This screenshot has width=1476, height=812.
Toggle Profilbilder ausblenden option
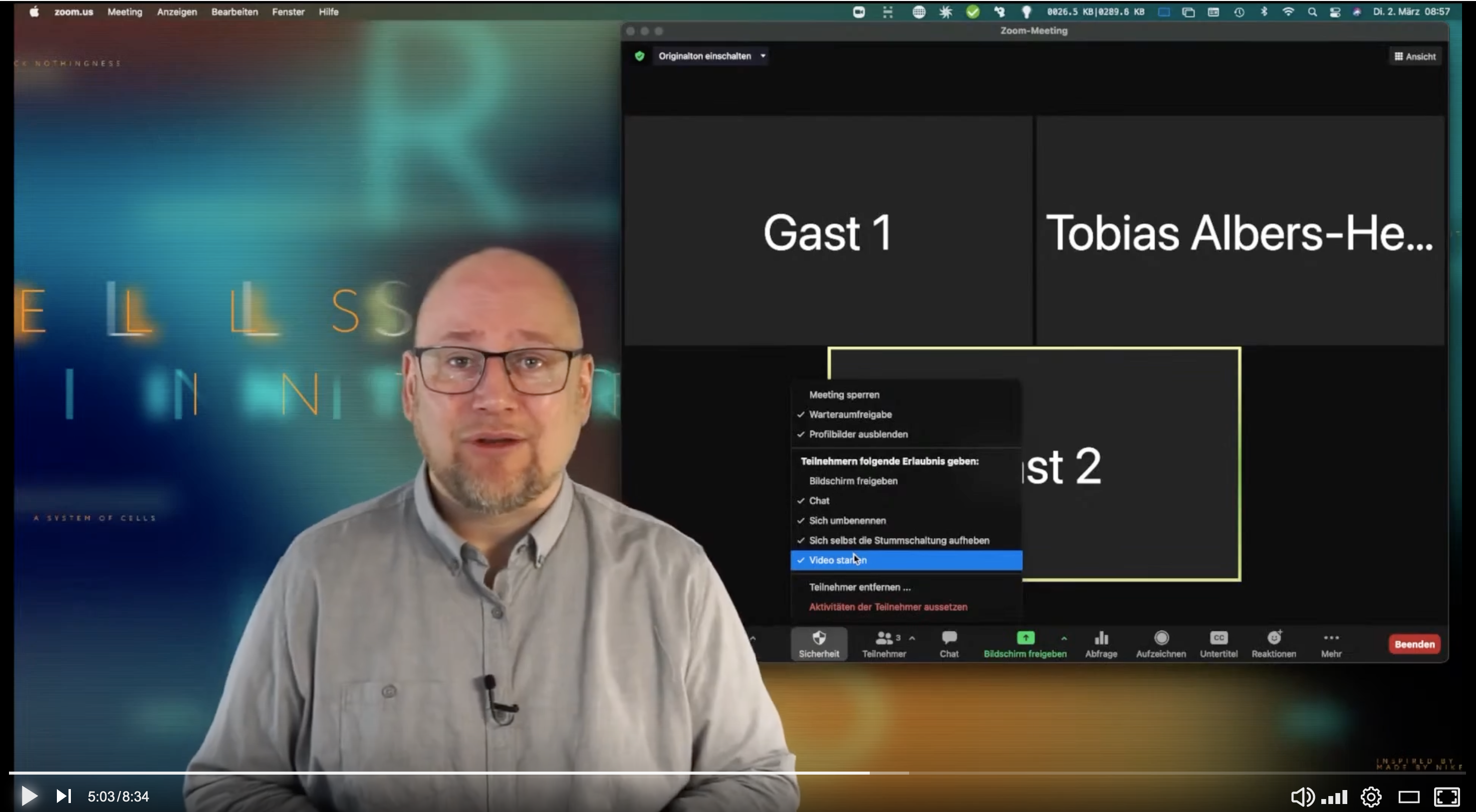point(858,434)
